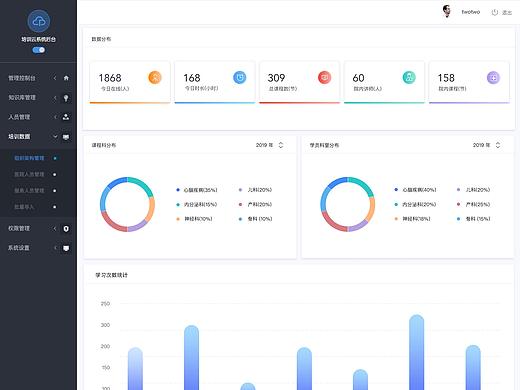Click the twotwo username

(471, 12)
